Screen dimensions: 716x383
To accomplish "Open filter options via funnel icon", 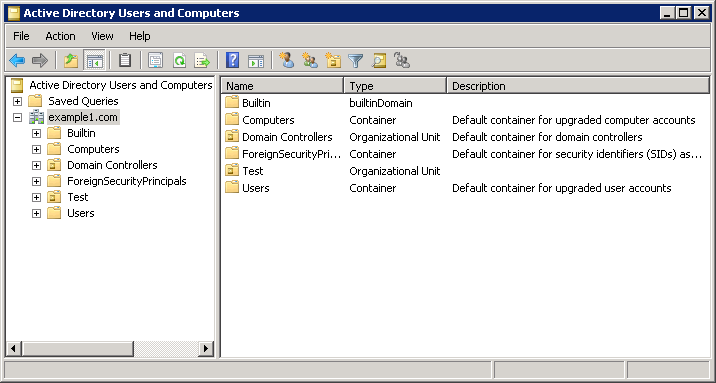I will pos(356,60).
